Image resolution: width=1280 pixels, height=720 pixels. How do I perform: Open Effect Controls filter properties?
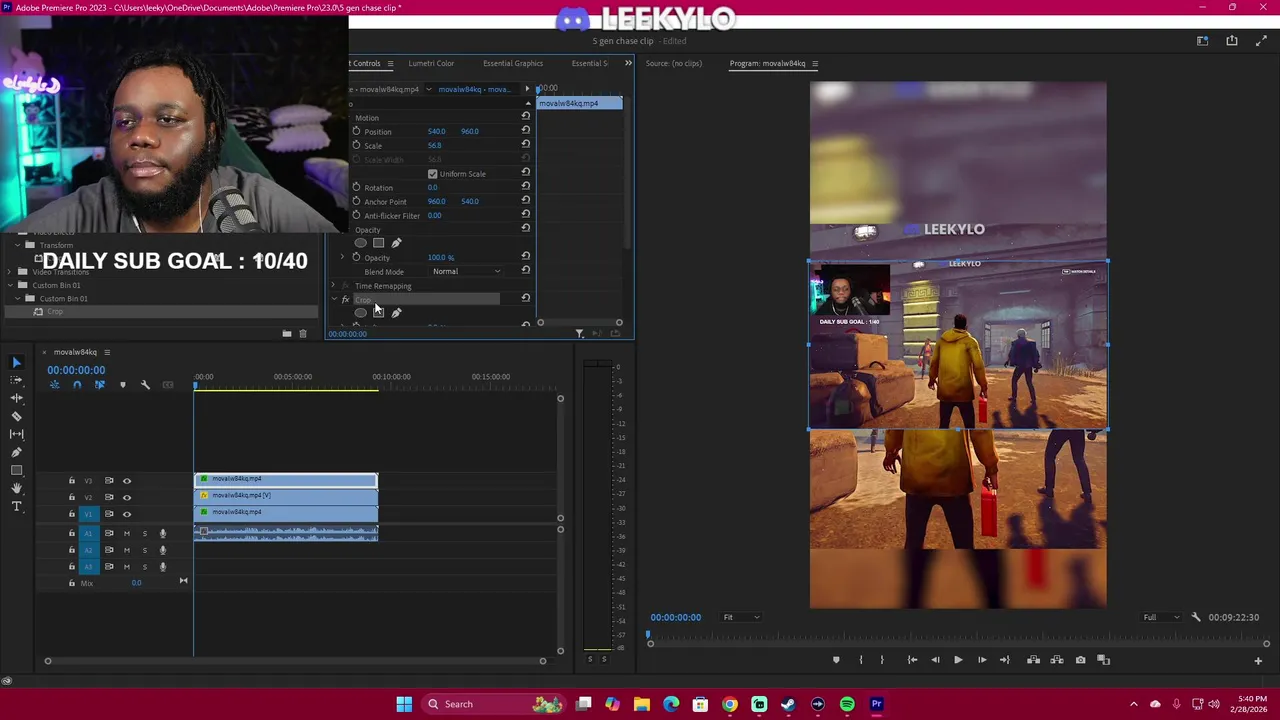(x=579, y=333)
